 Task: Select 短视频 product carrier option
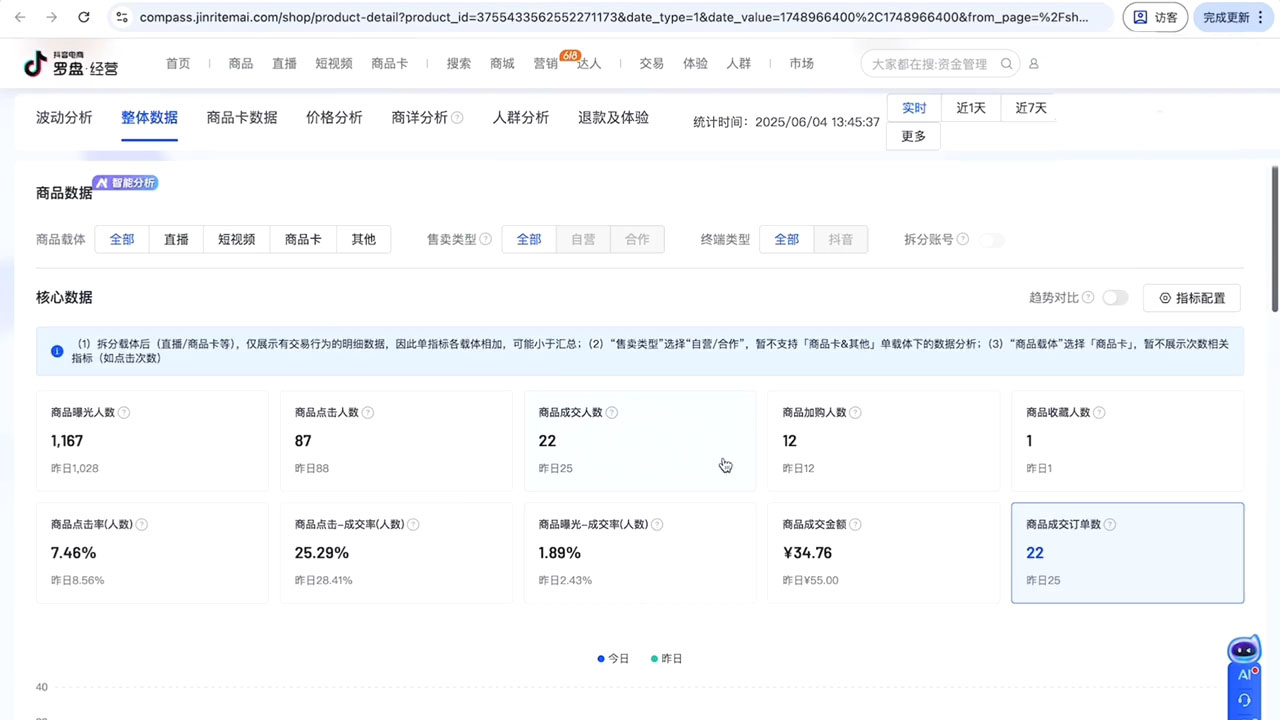click(237, 239)
